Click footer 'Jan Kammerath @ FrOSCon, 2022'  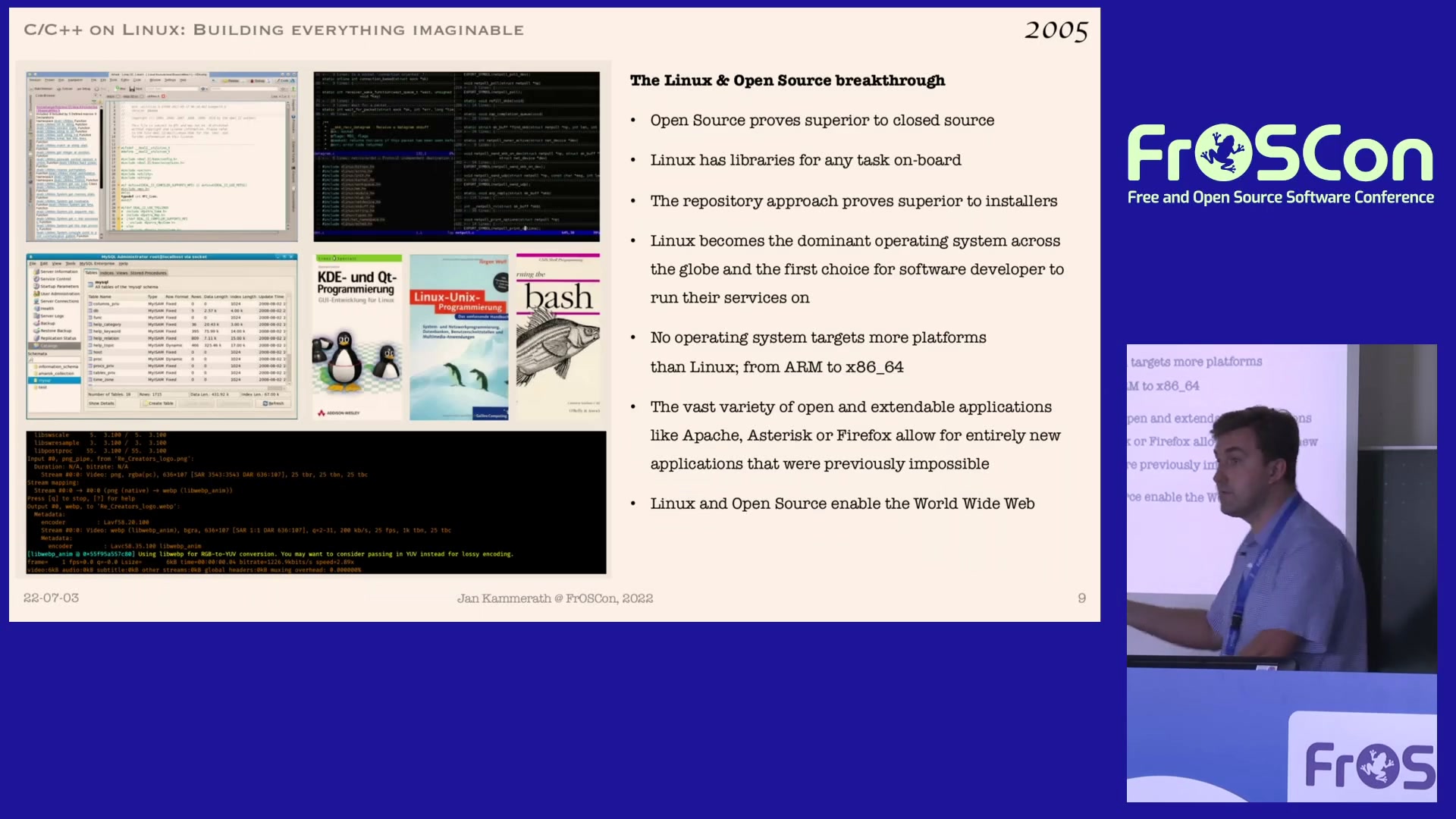tap(555, 598)
